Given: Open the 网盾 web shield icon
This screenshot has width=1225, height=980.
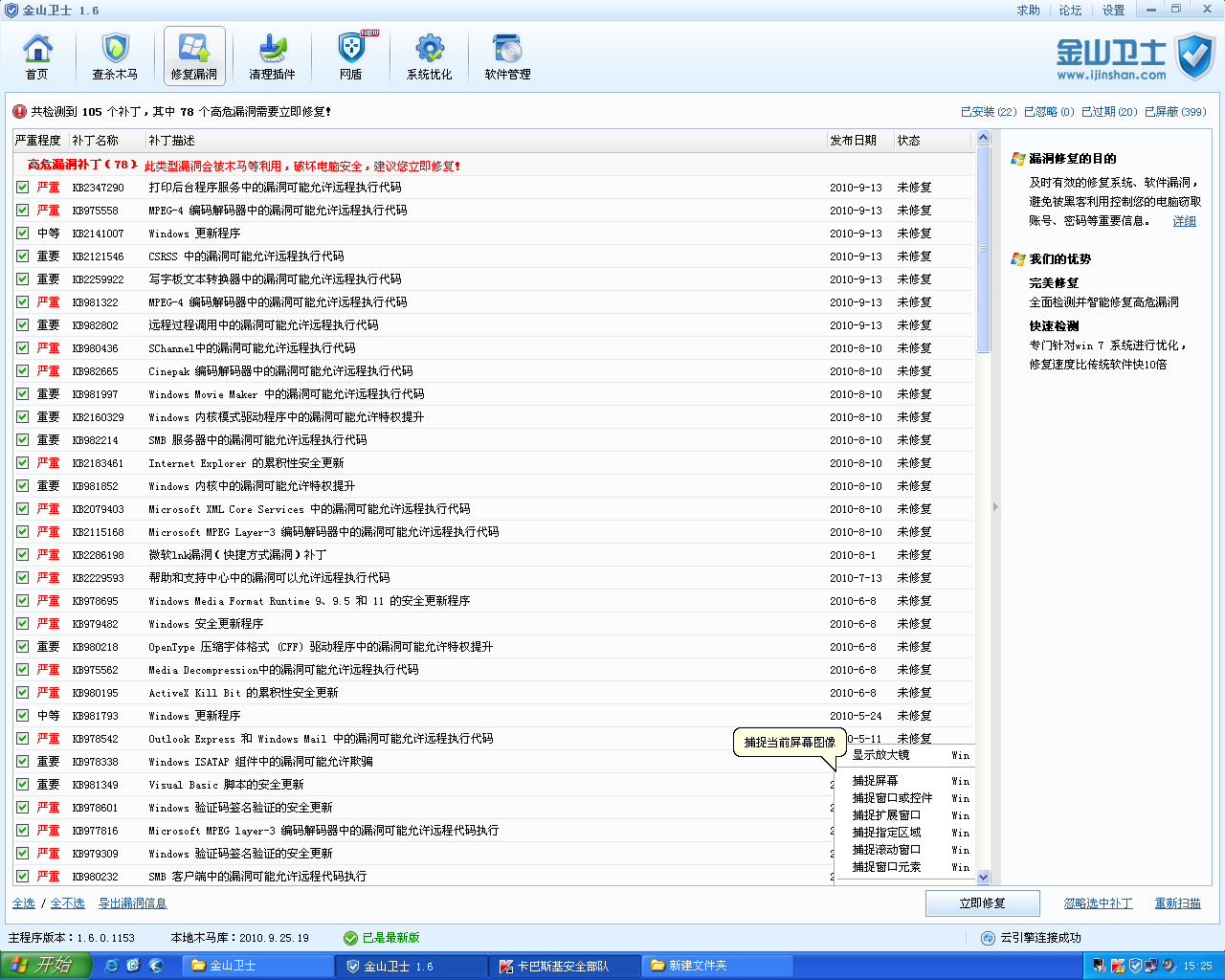Looking at the screenshot, I should point(351,56).
